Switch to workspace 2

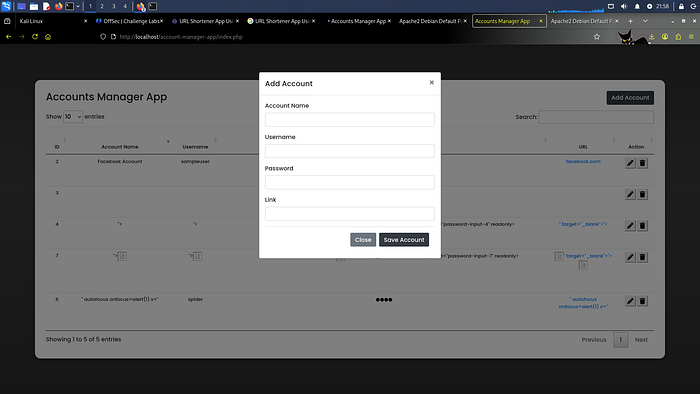pos(102,6)
